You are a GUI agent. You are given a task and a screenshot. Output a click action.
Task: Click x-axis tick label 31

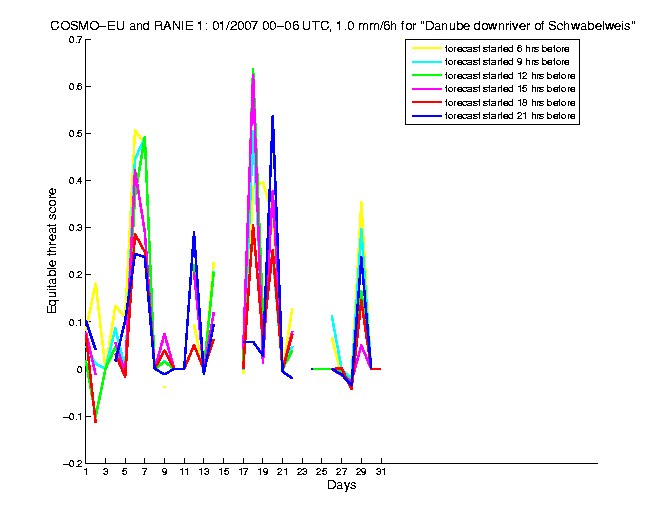[381, 472]
